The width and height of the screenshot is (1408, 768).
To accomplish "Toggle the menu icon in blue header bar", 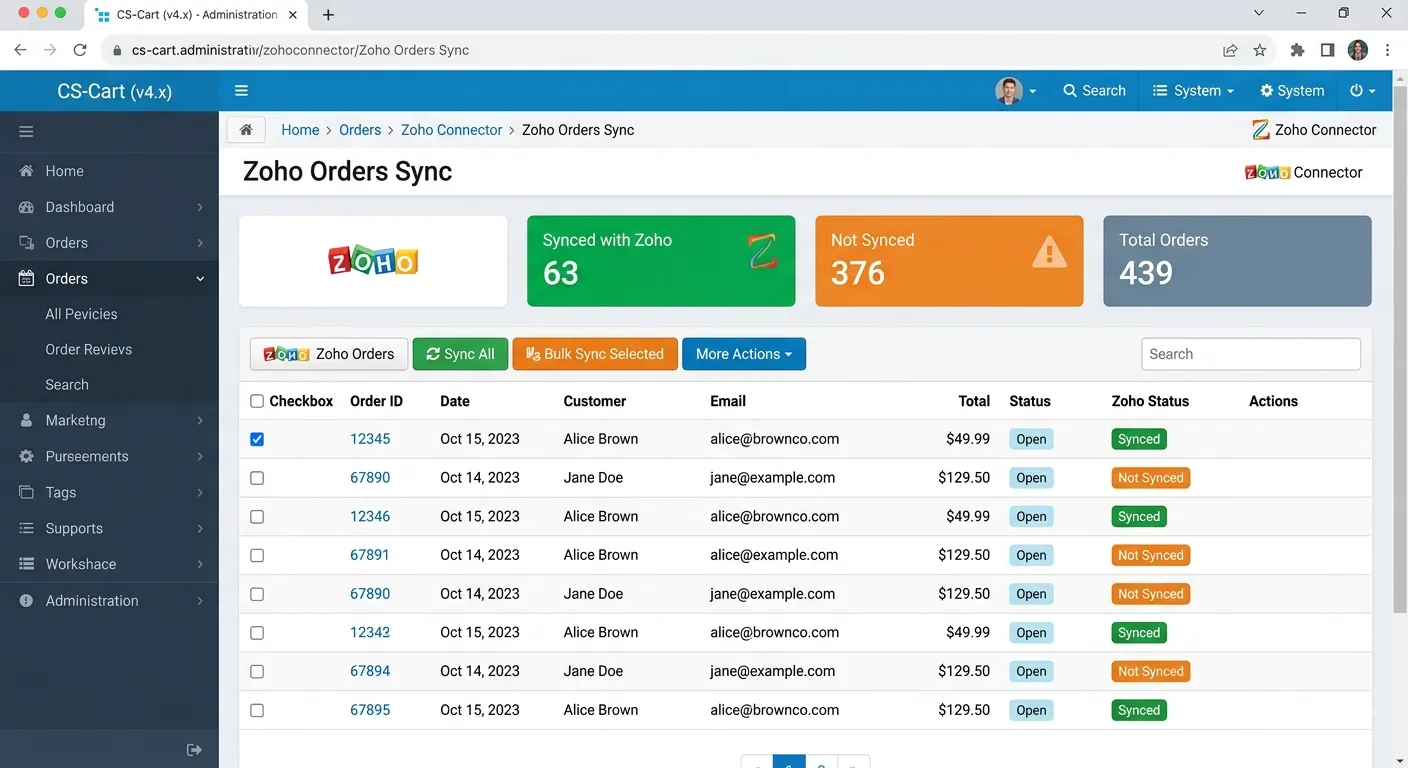I will coord(241,90).
